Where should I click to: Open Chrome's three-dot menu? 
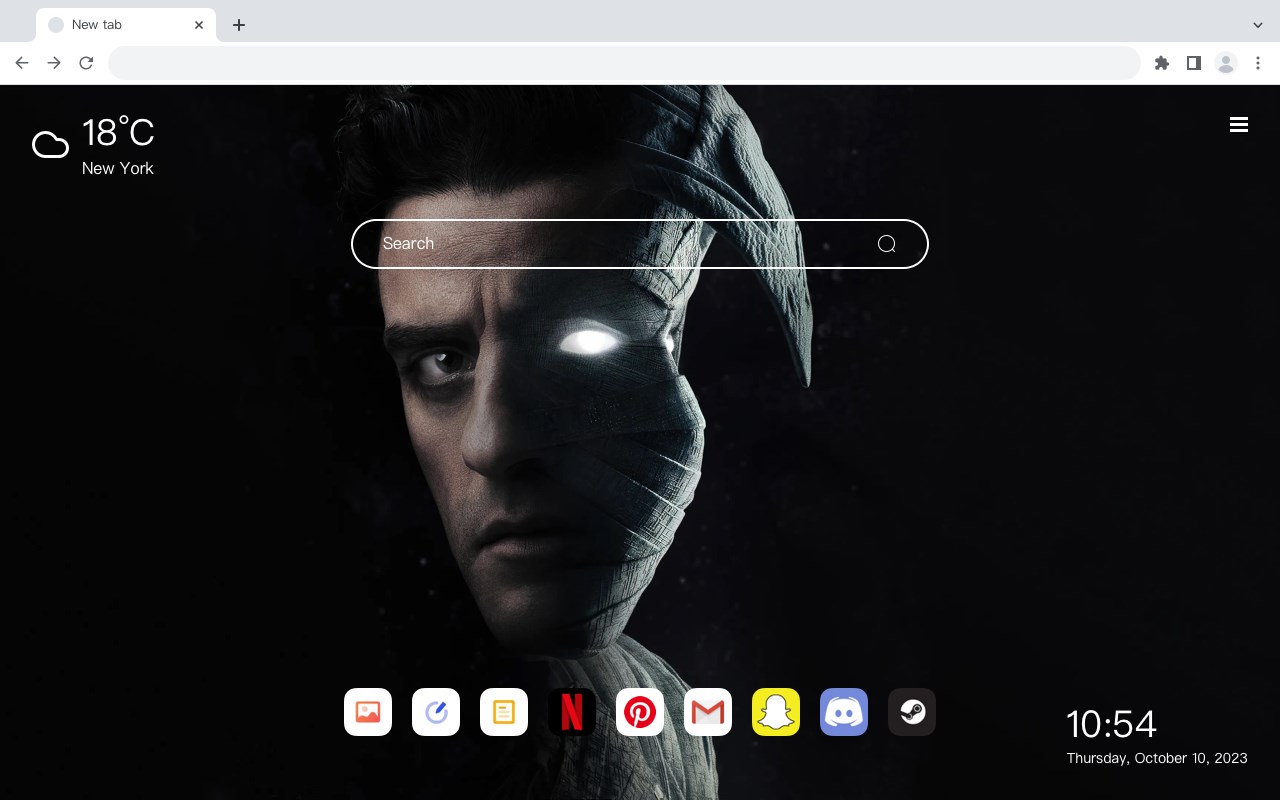1258,63
